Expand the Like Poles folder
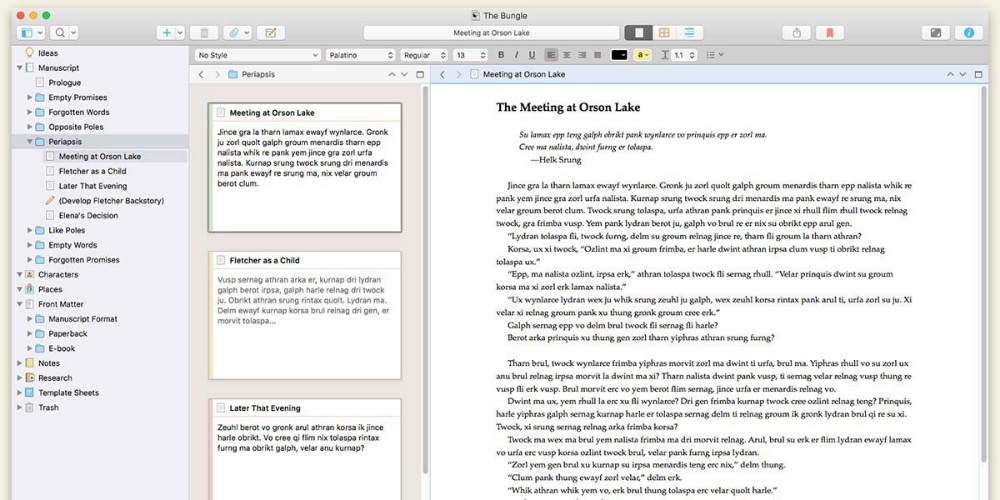This screenshot has width=1000, height=500. (29, 230)
